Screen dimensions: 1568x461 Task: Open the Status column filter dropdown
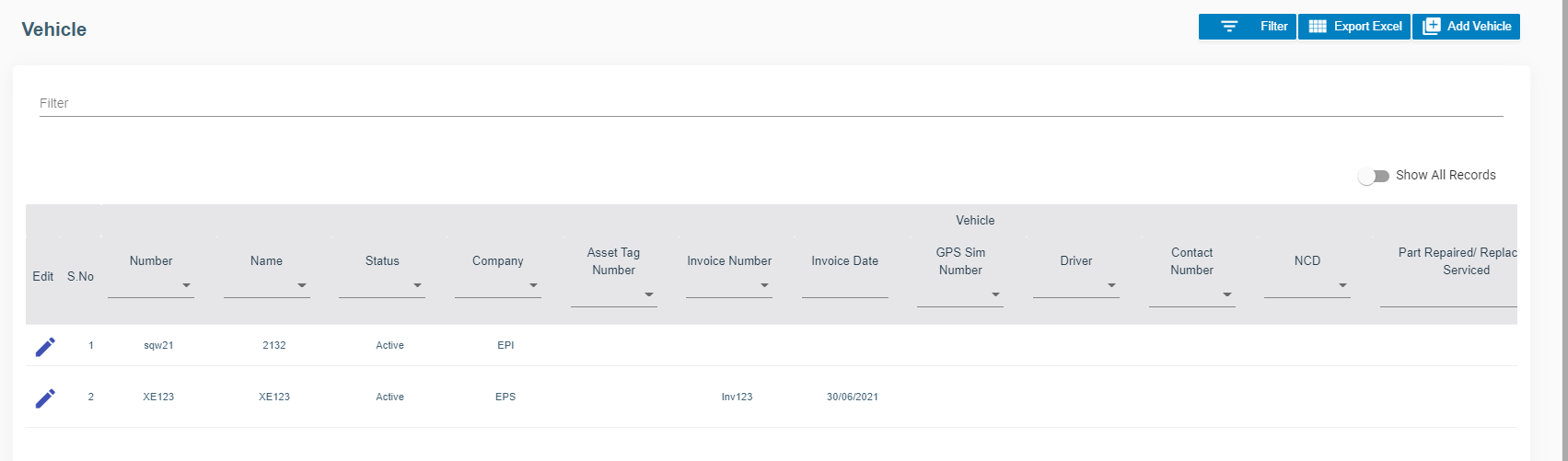click(x=418, y=286)
